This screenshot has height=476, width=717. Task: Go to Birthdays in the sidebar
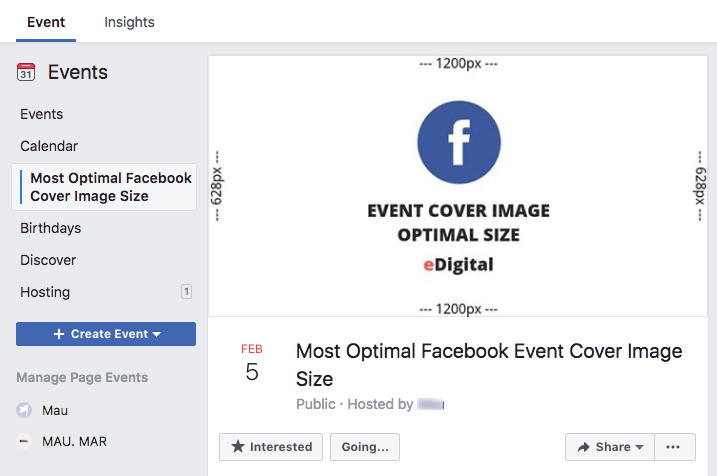50,228
